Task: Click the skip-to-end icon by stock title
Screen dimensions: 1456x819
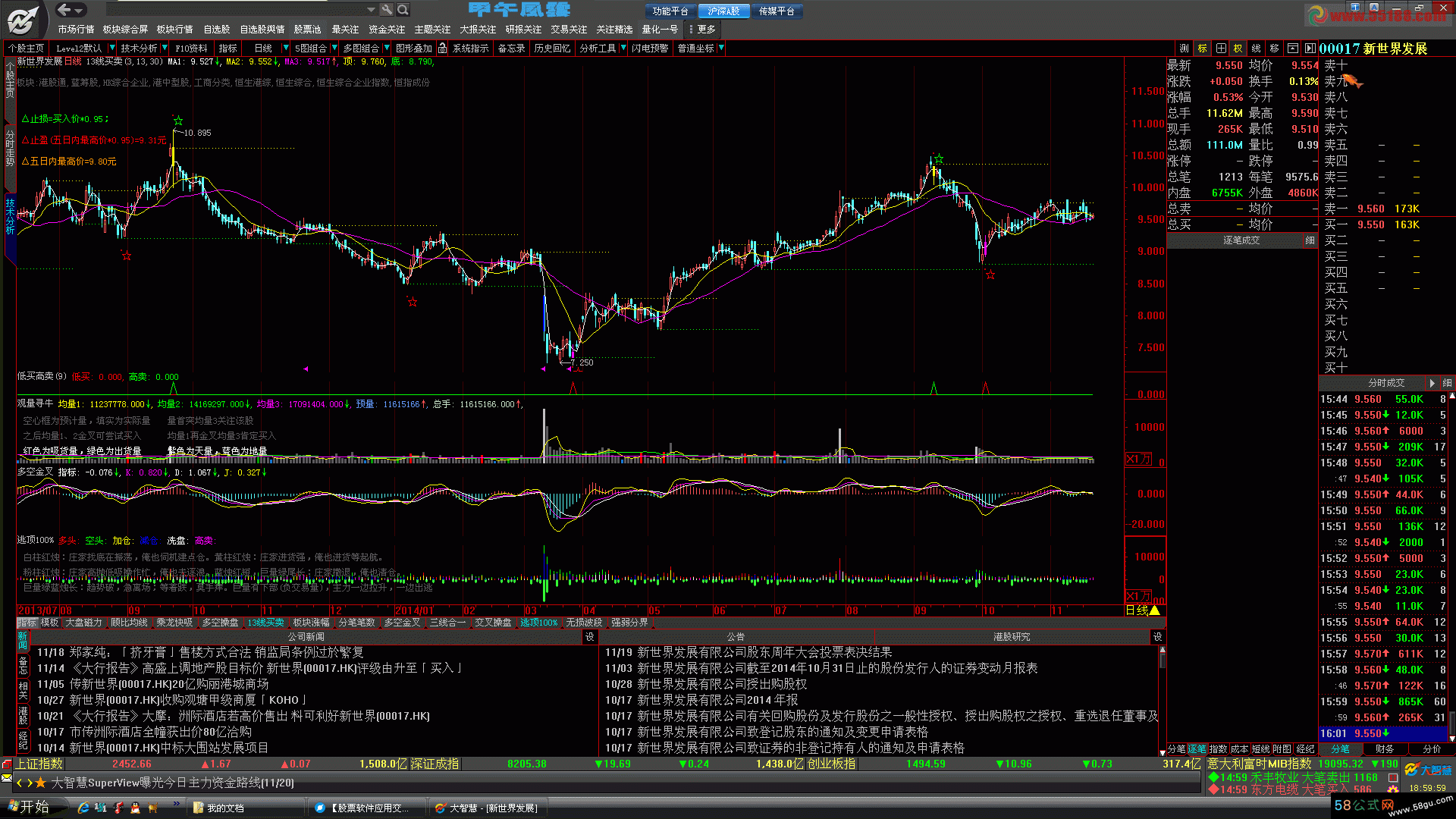Action: coord(1310,48)
